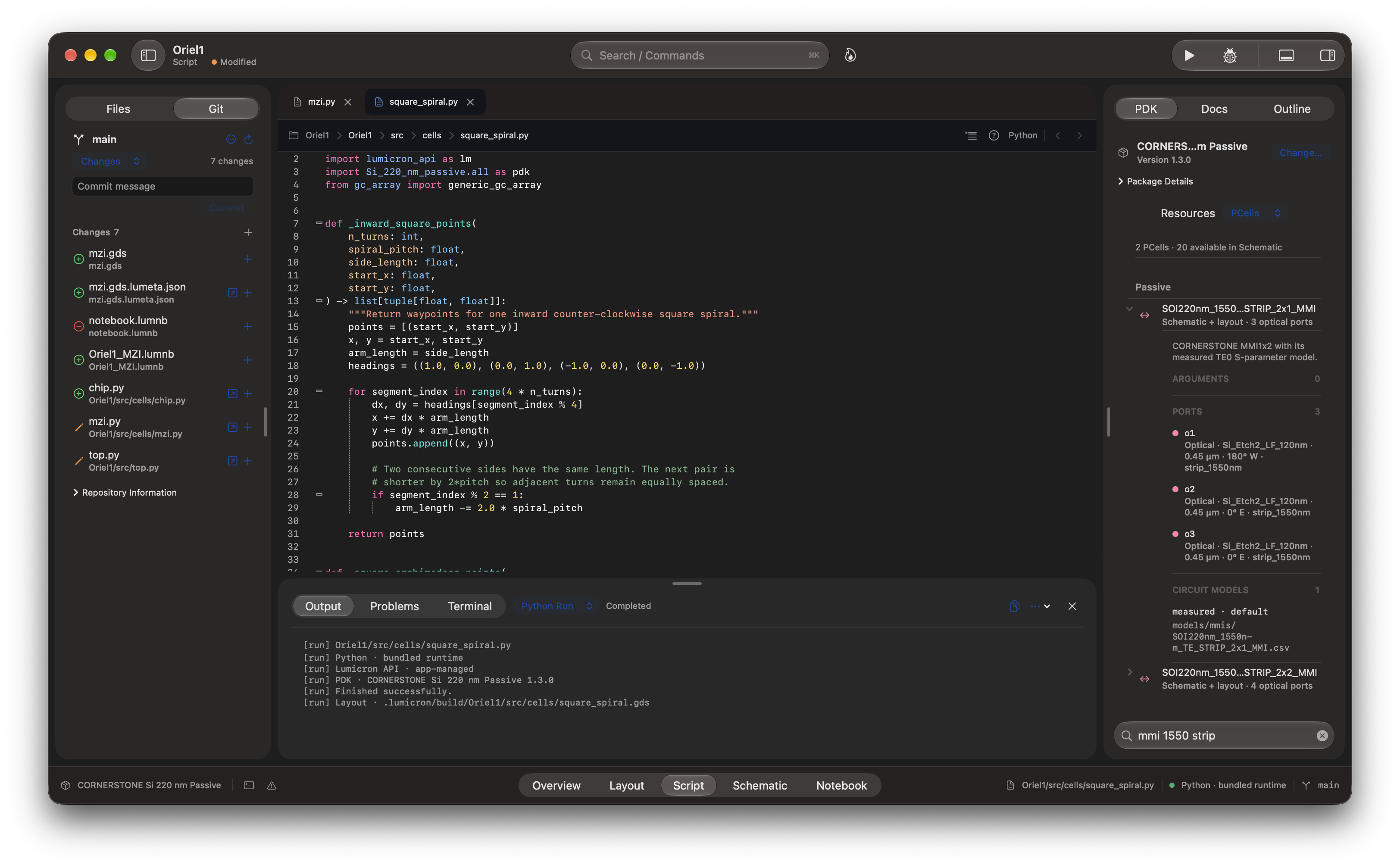Collapse the for loop fold at line 20
The image size is (1400, 868).
click(x=319, y=391)
